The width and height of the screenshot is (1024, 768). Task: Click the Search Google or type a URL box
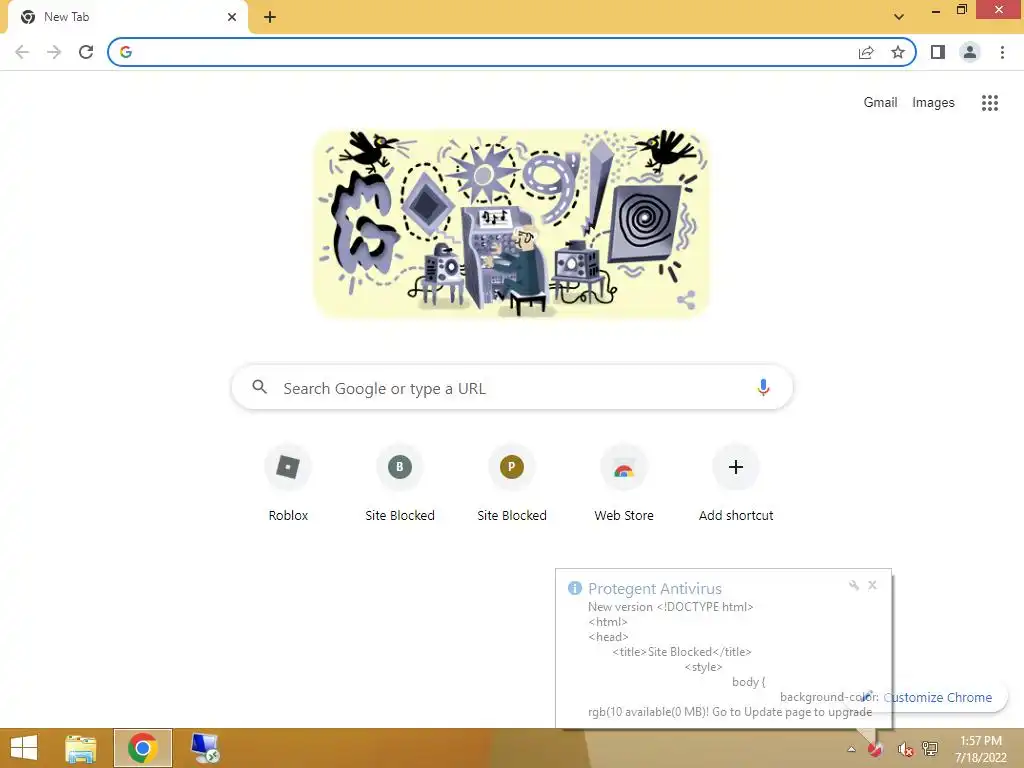click(512, 388)
